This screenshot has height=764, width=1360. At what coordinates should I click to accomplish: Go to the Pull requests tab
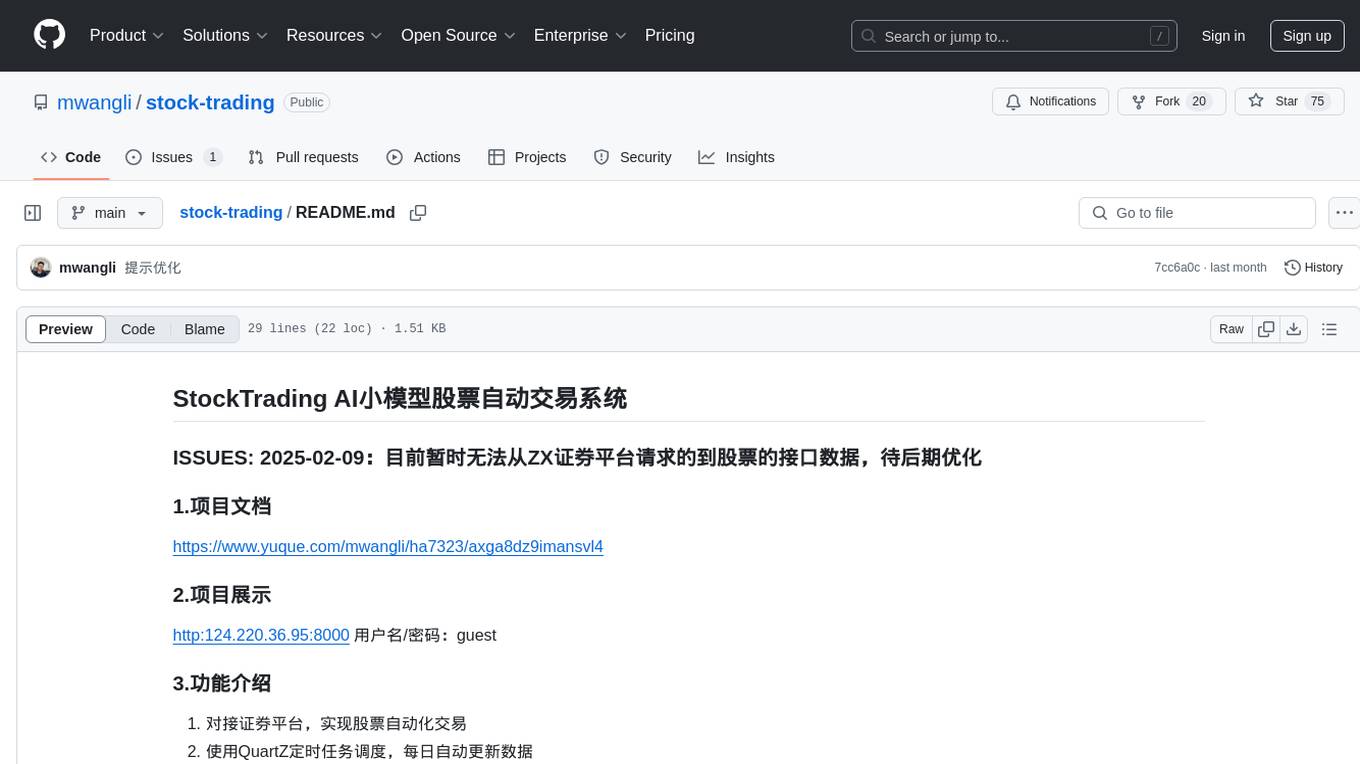point(303,157)
